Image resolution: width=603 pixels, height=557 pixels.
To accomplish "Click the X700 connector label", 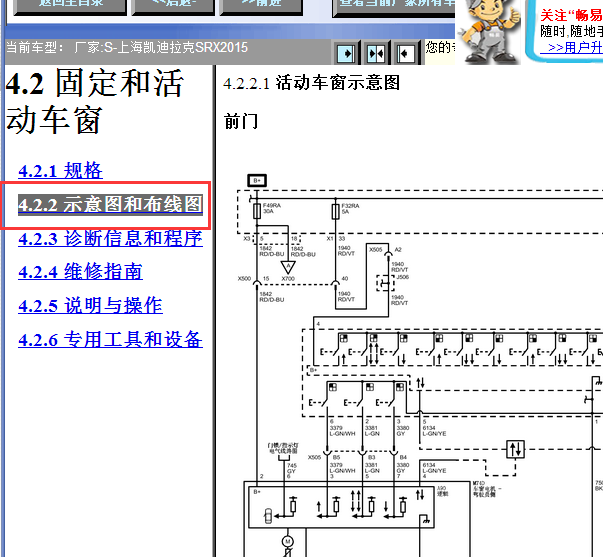I will 288,278.
